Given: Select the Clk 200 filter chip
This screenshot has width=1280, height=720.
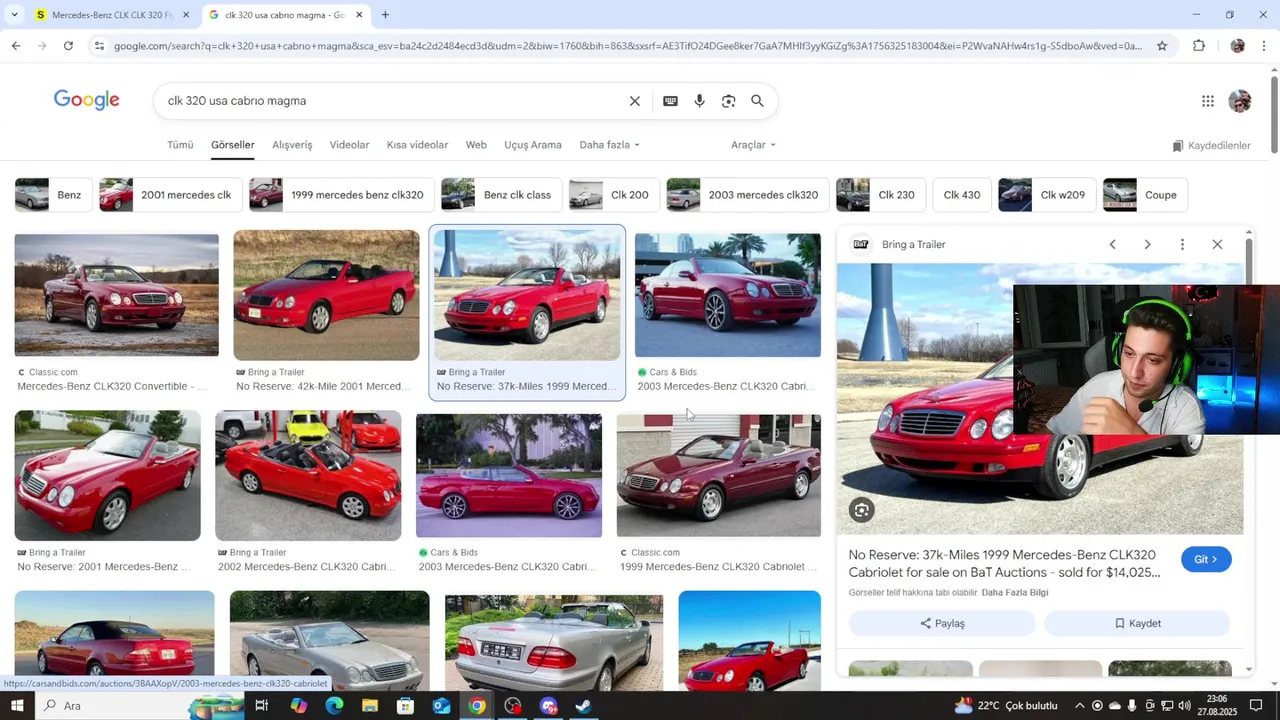Looking at the screenshot, I should 613,195.
